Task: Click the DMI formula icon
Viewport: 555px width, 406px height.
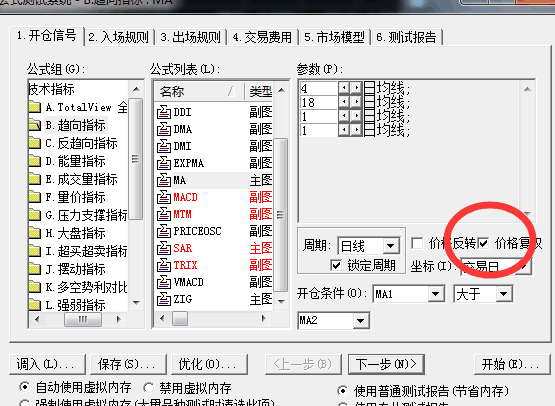Action: [164, 146]
